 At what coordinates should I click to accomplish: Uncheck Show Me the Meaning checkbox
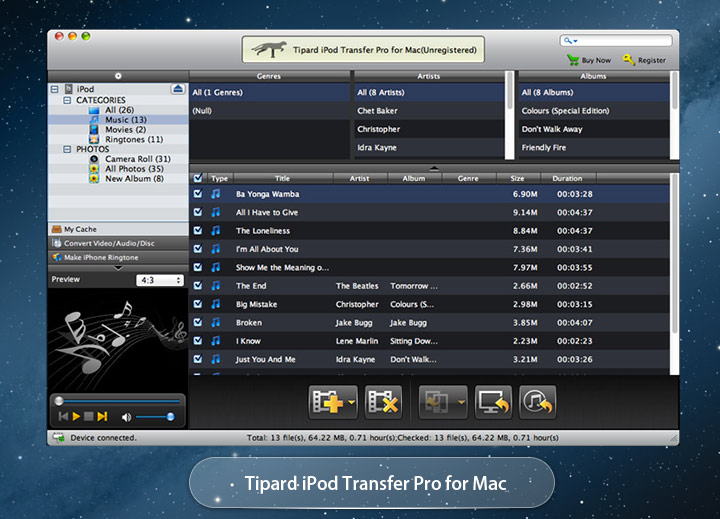coord(198,267)
